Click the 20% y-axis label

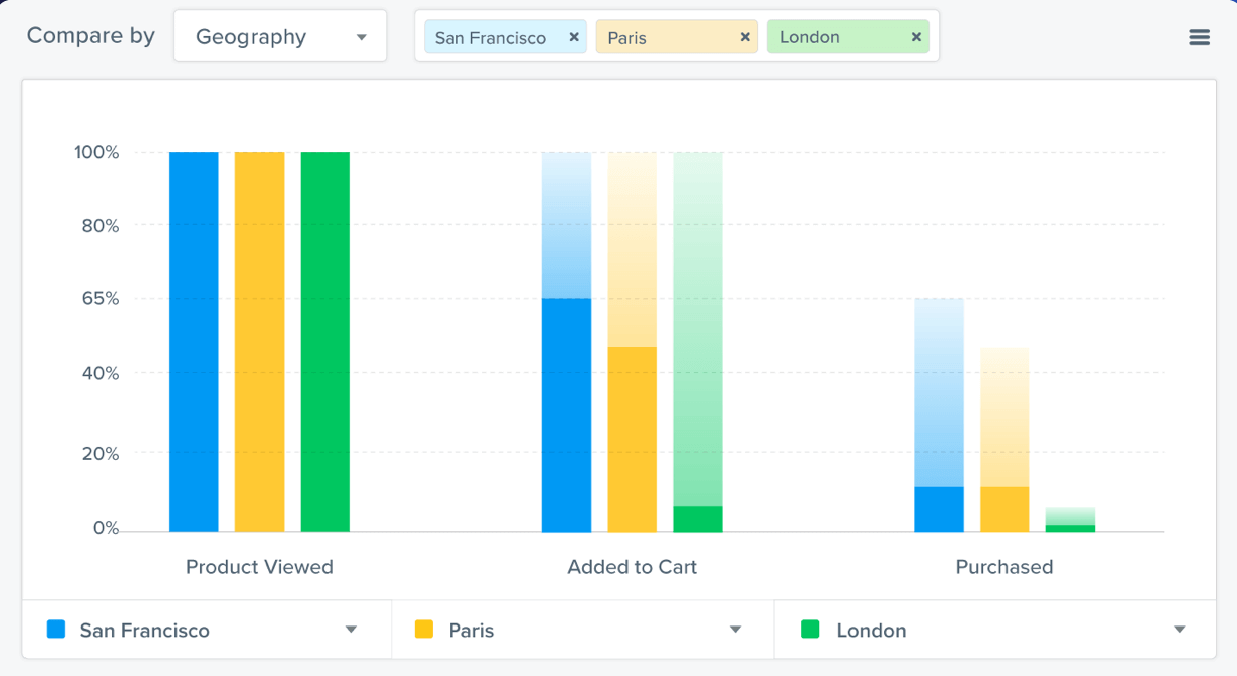[100, 454]
